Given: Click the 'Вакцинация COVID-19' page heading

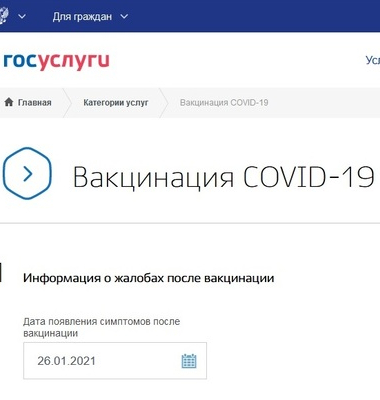Looking at the screenshot, I should (x=223, y=177).
